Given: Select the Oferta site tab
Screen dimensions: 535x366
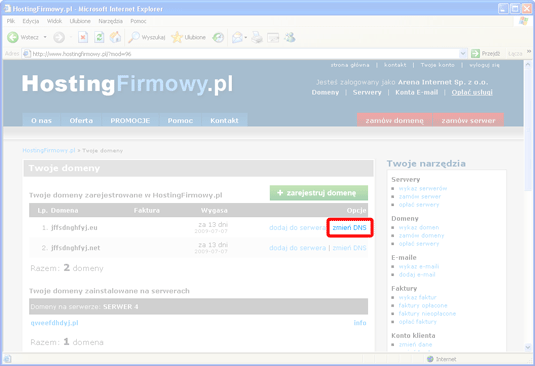Looking at the screenshot, I should (x=81, y=120).
